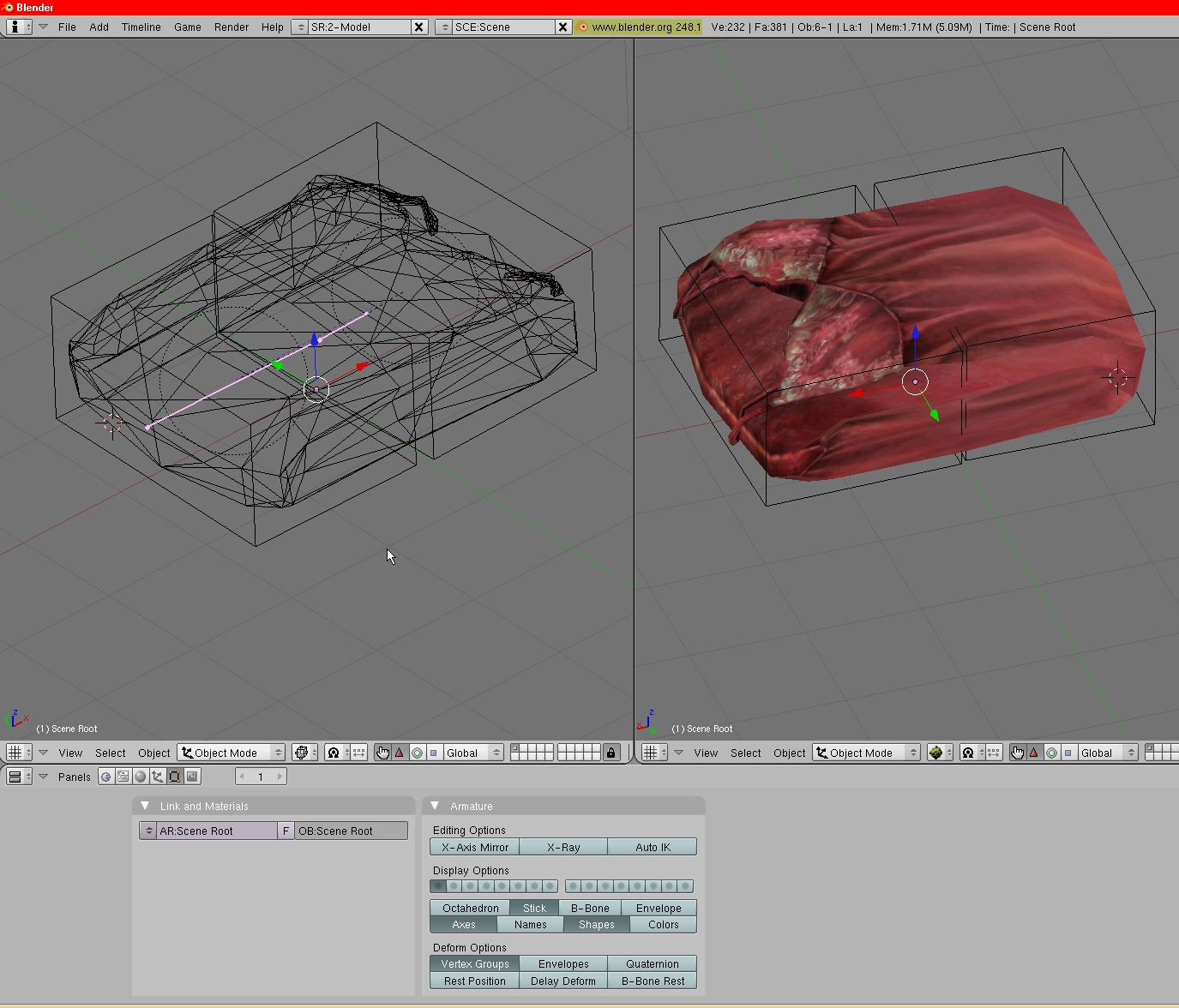Select the rotate manipulator in left viewport
1179x1008 pixels.
(417, 753)
